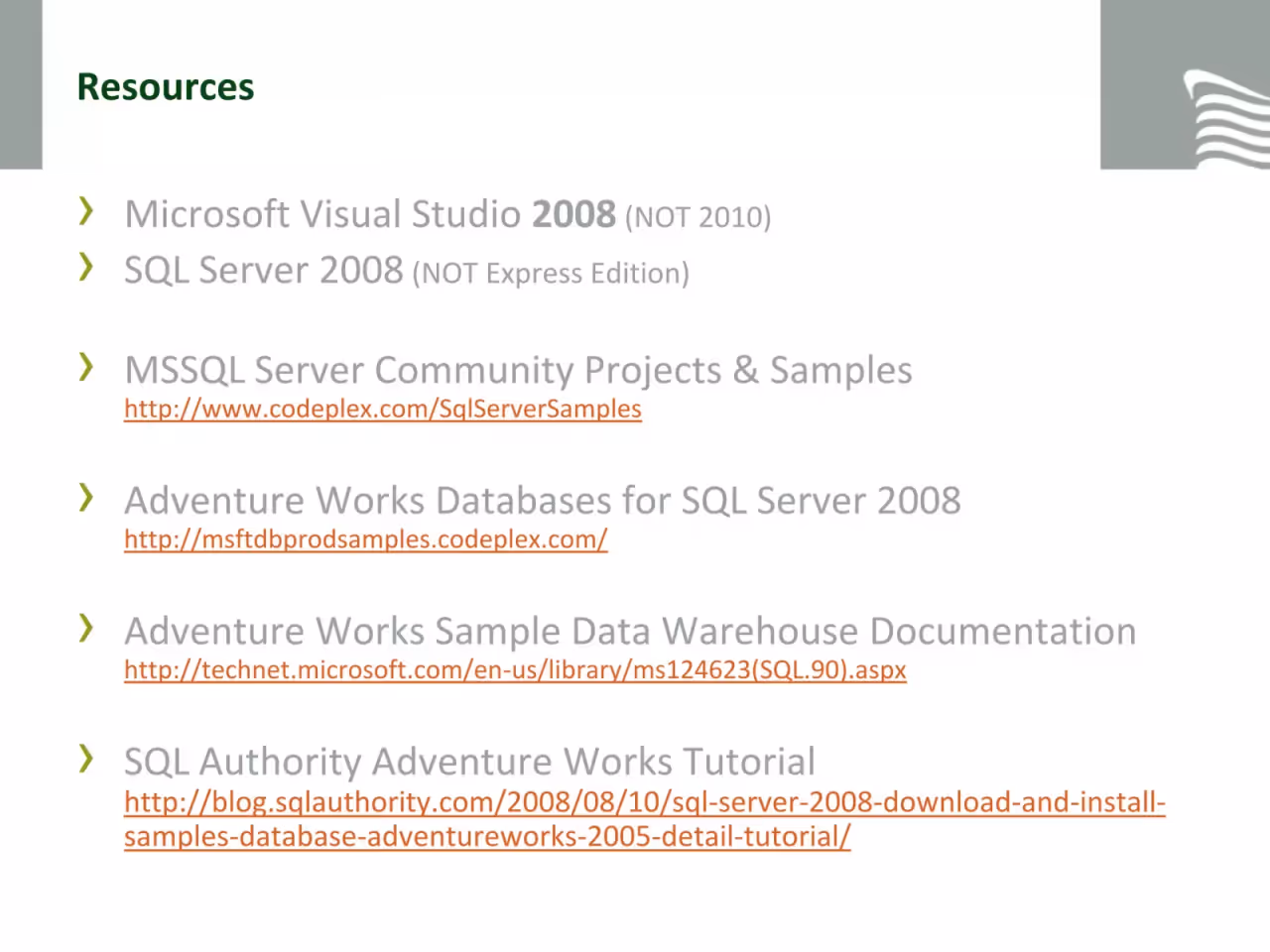
Task: Click the (NOT Express Edition) note
Action: 551,273
